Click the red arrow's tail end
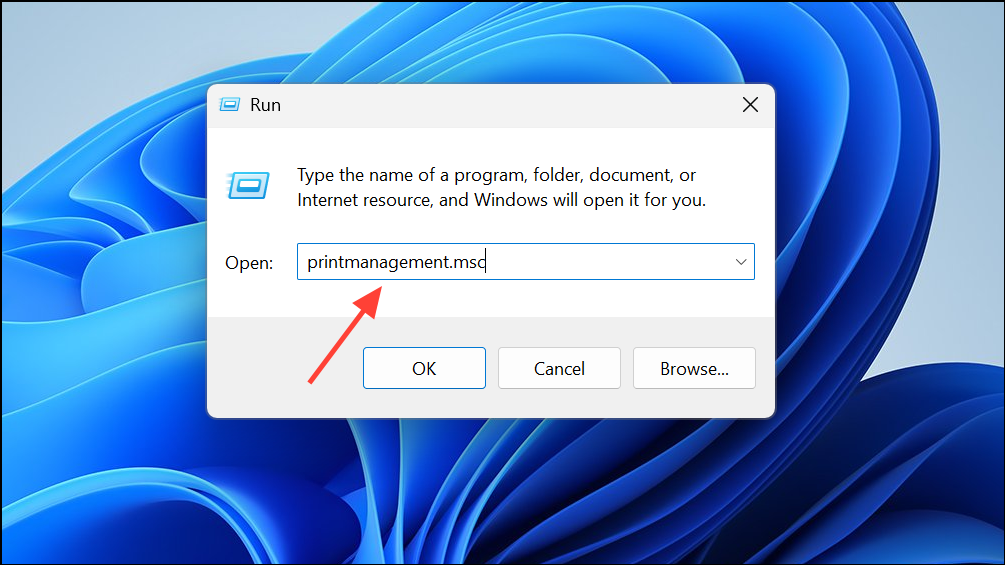This screenshot has width=1005, height=565. (x=312, y=380)
